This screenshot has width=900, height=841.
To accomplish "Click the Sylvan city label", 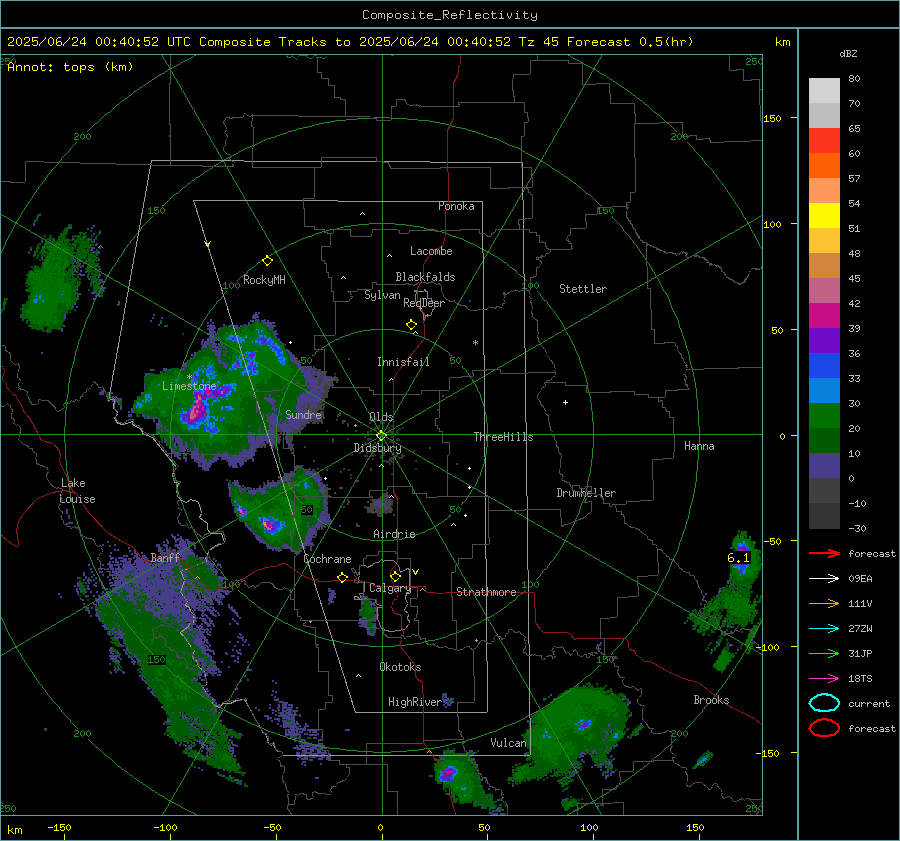I will pyautogui.click(x=382, y=295).
